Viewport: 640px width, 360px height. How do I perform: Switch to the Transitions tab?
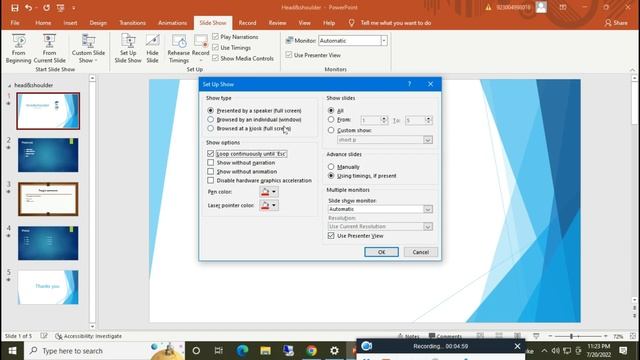coord(132,23)
